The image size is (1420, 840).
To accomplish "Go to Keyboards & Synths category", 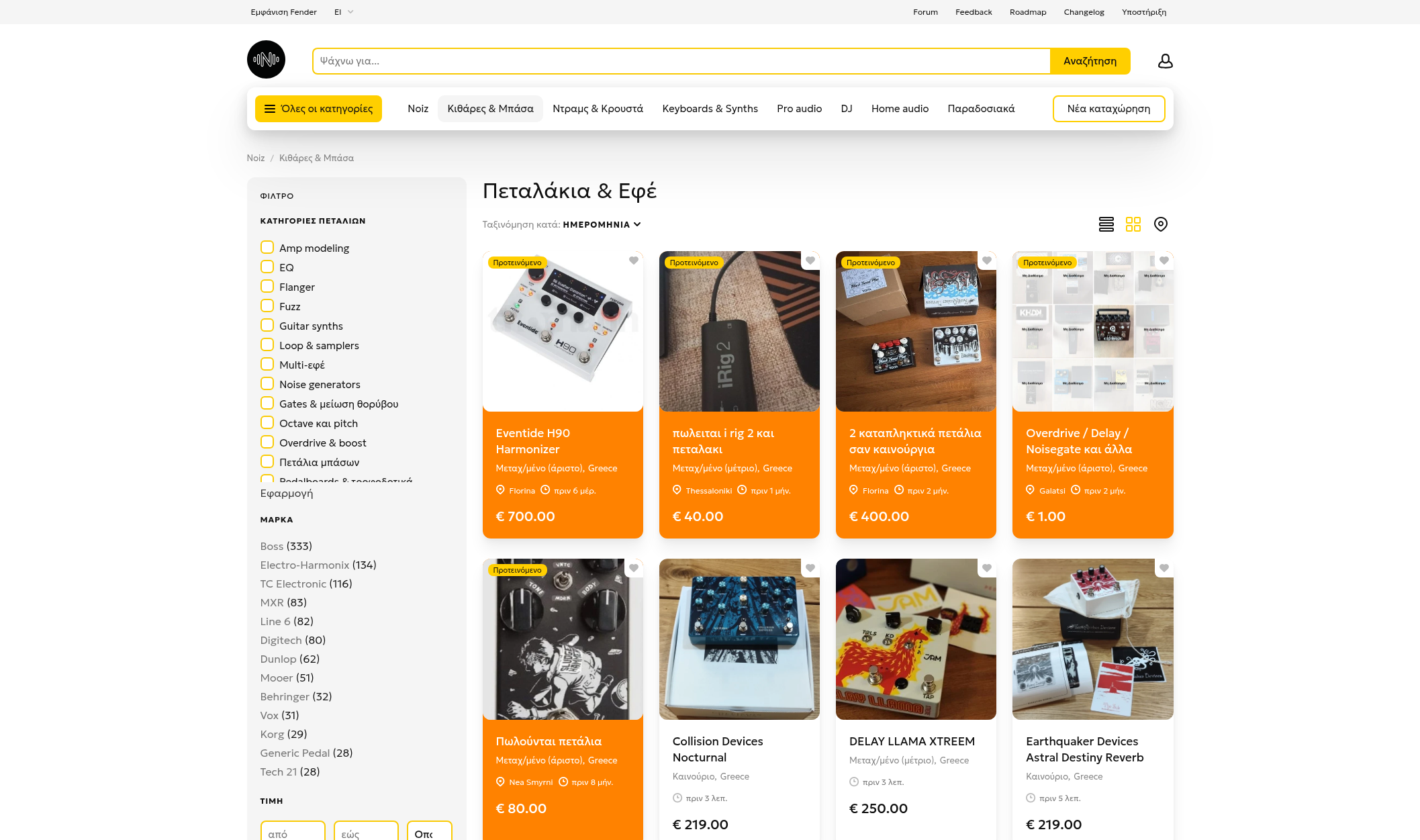I will pos(710,109).
